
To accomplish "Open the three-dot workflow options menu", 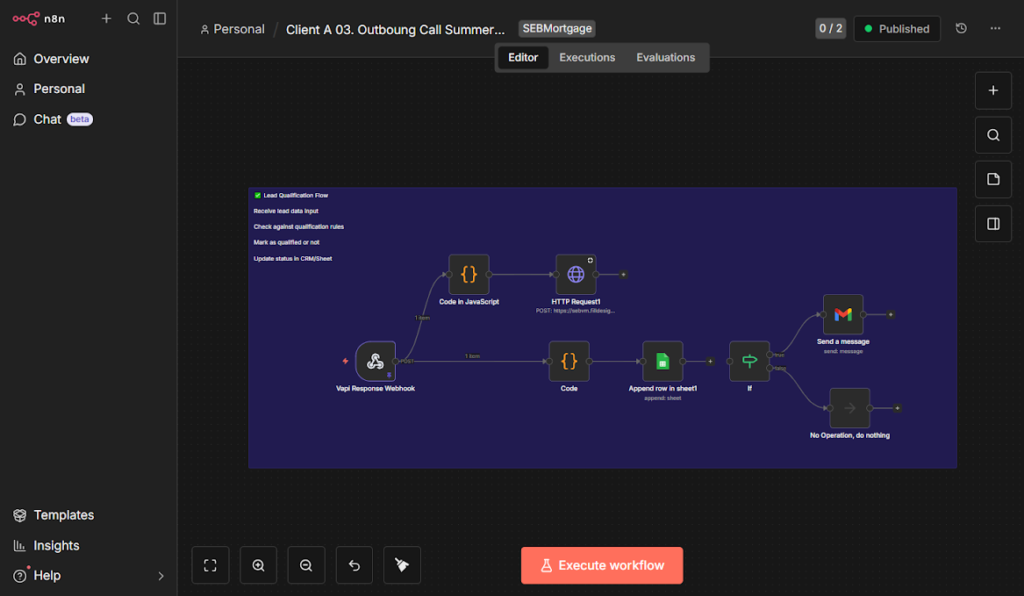I will (x=995, y=29).
